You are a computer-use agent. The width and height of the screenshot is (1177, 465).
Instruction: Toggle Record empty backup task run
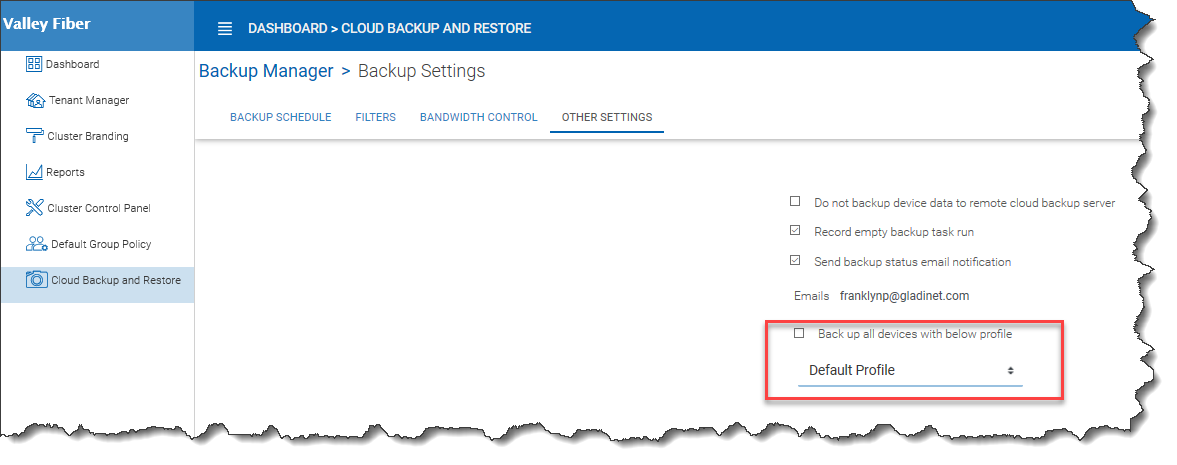[x=795, y=231]
